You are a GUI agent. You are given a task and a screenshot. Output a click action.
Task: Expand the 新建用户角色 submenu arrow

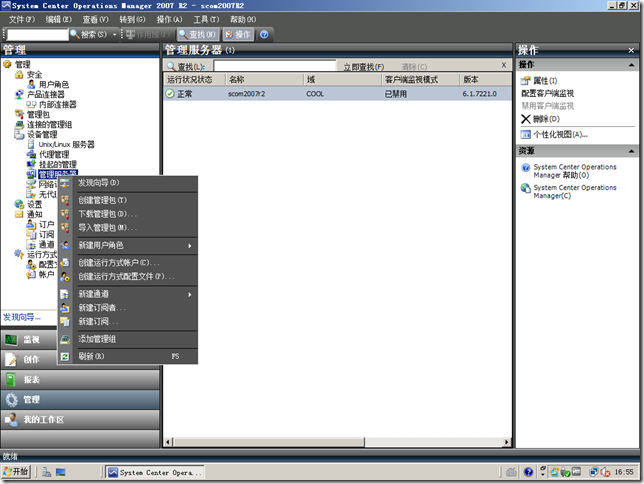point(190,246)
